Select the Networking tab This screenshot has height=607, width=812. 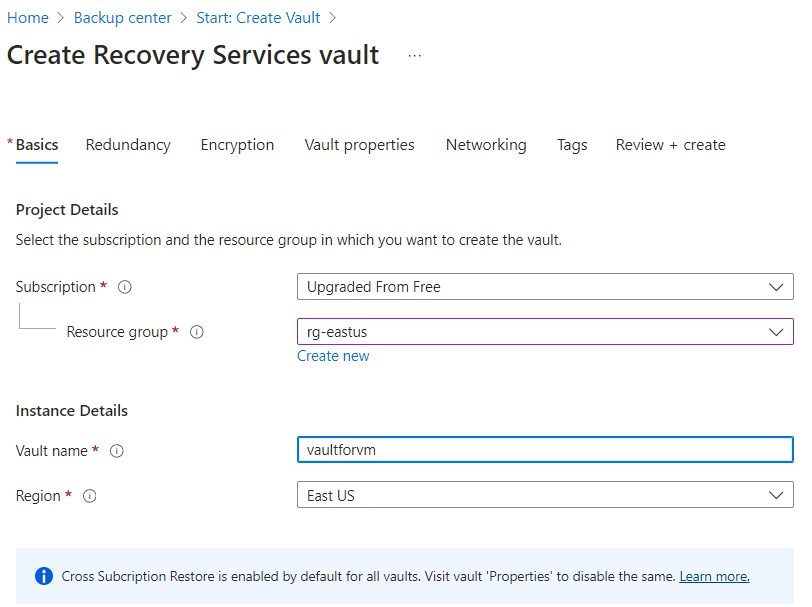486,145
